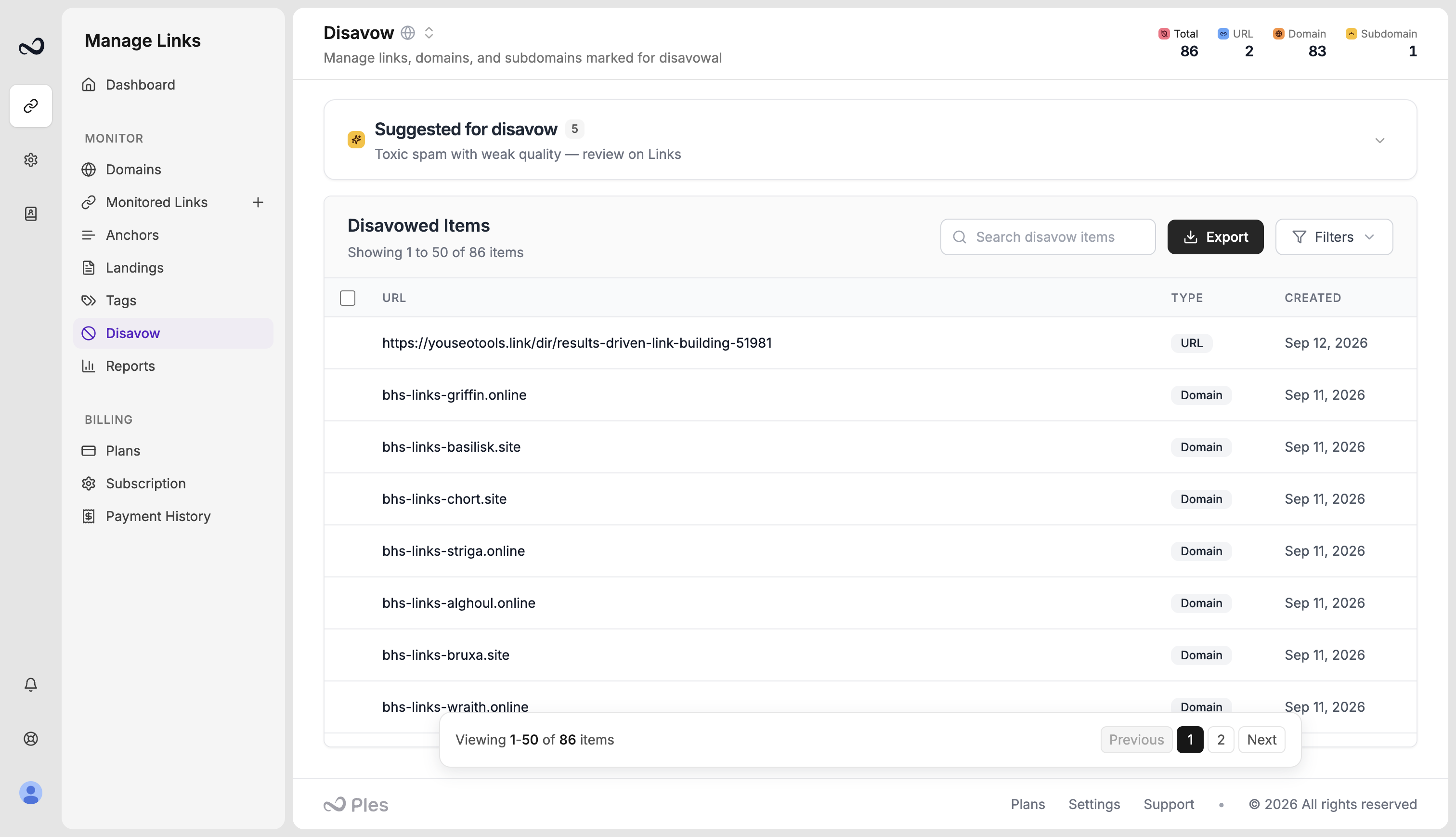This screenshot has width=1456, height=837.
Task: Tick the select-all checkbox in the table header
Action: tap(348, 298)
